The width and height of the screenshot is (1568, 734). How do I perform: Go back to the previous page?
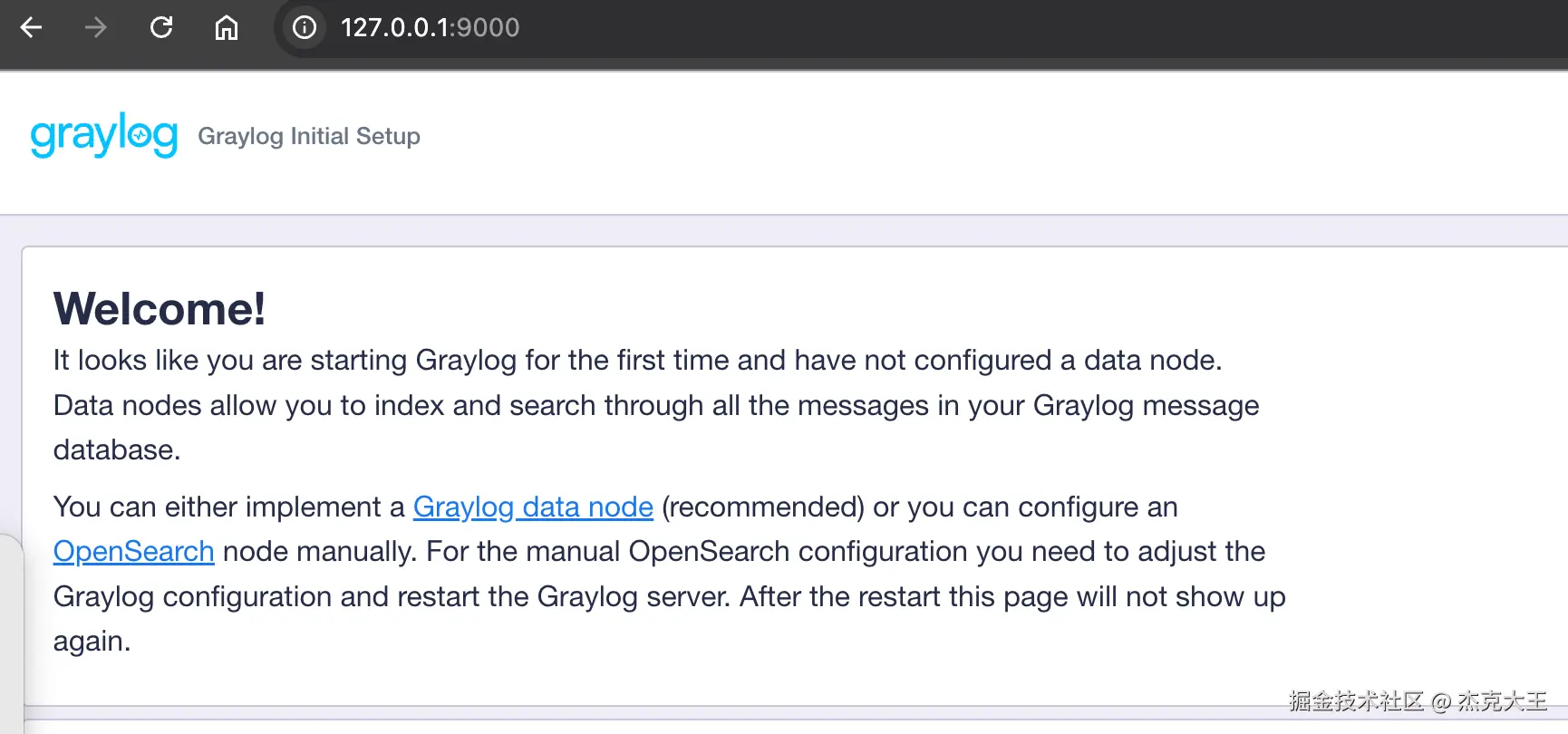[x=32, y=28]
